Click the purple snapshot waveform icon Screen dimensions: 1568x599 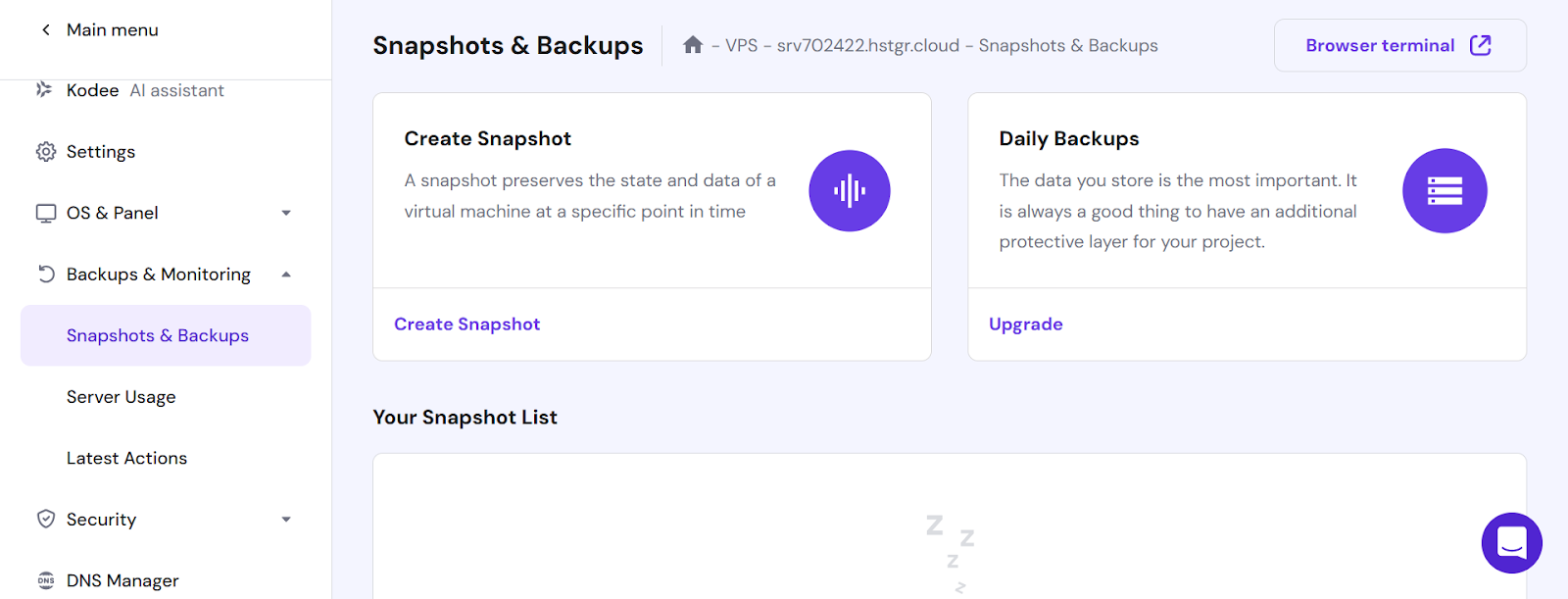click(849, 190)
